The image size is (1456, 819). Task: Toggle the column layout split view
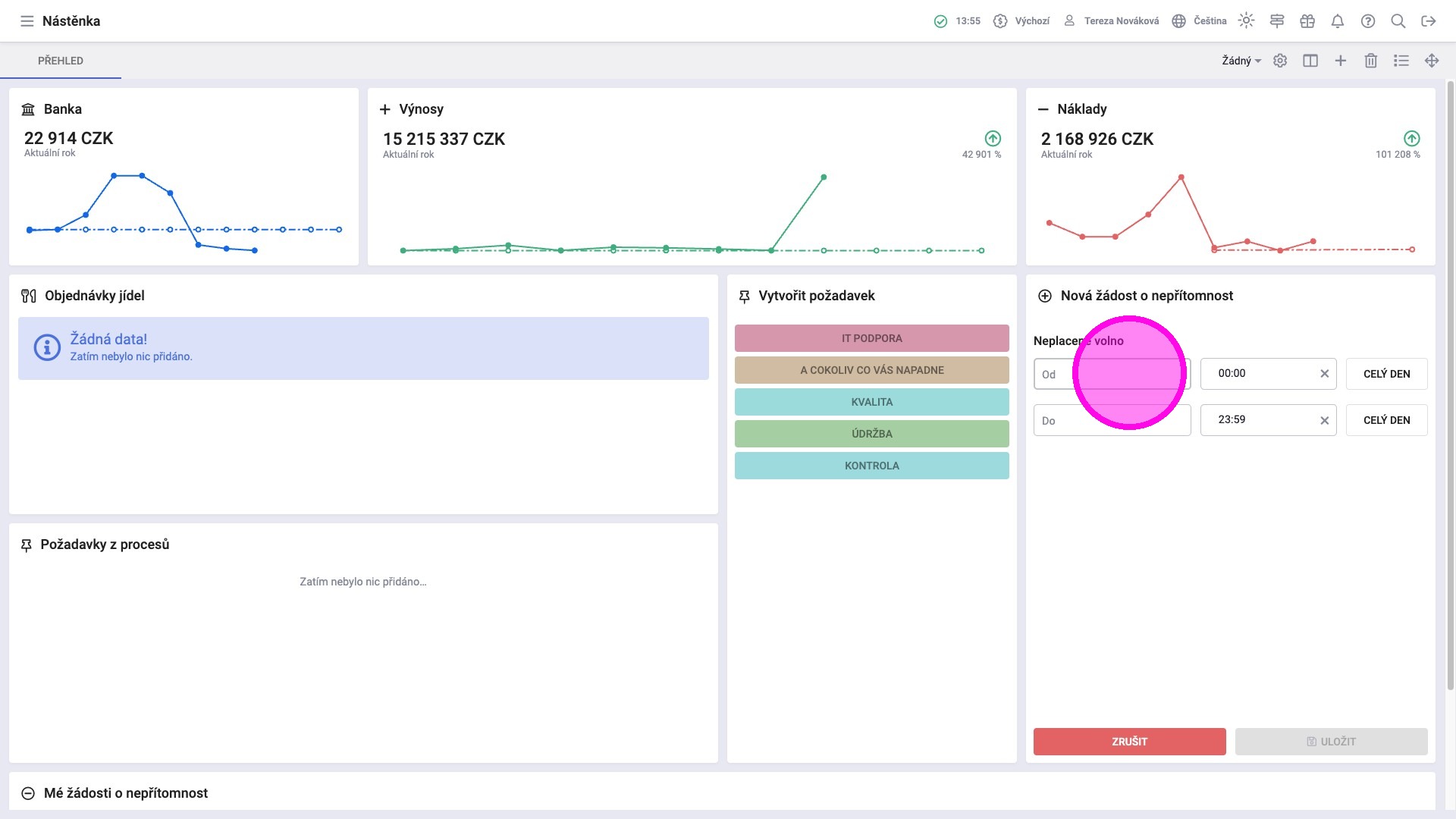click(1310, 61)
